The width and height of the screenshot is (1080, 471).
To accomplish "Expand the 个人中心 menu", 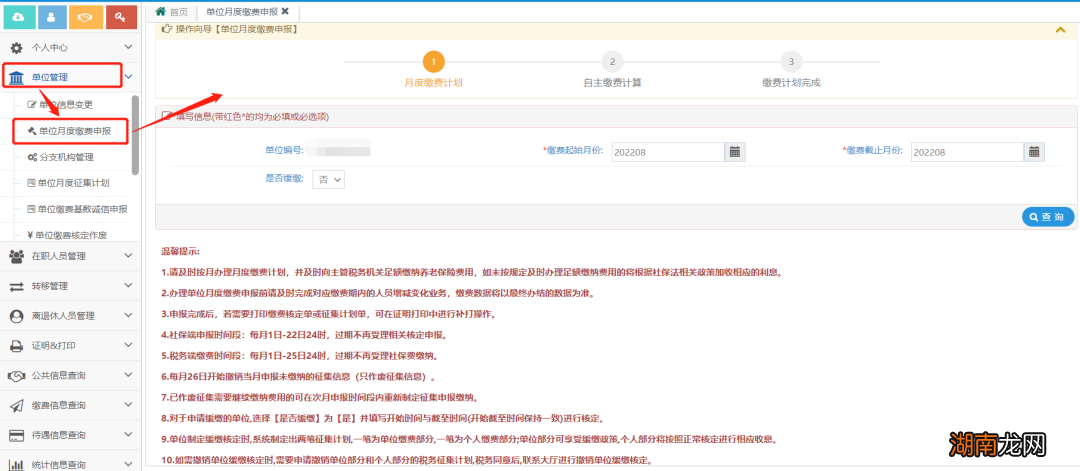I will point(127,48).
